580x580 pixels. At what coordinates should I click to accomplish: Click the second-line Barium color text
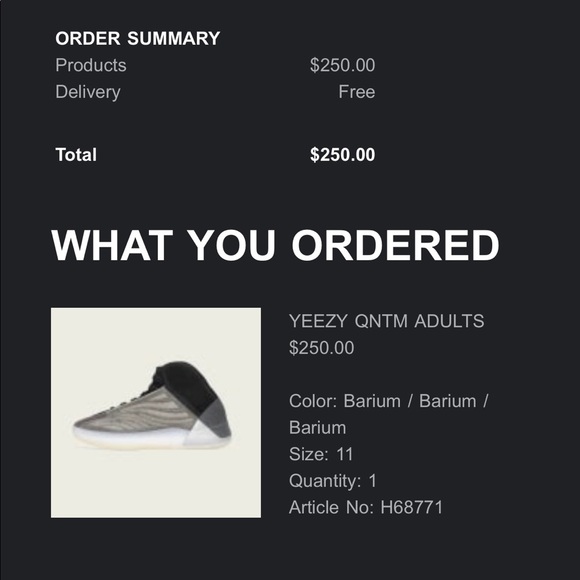click(x=317, y=428)
